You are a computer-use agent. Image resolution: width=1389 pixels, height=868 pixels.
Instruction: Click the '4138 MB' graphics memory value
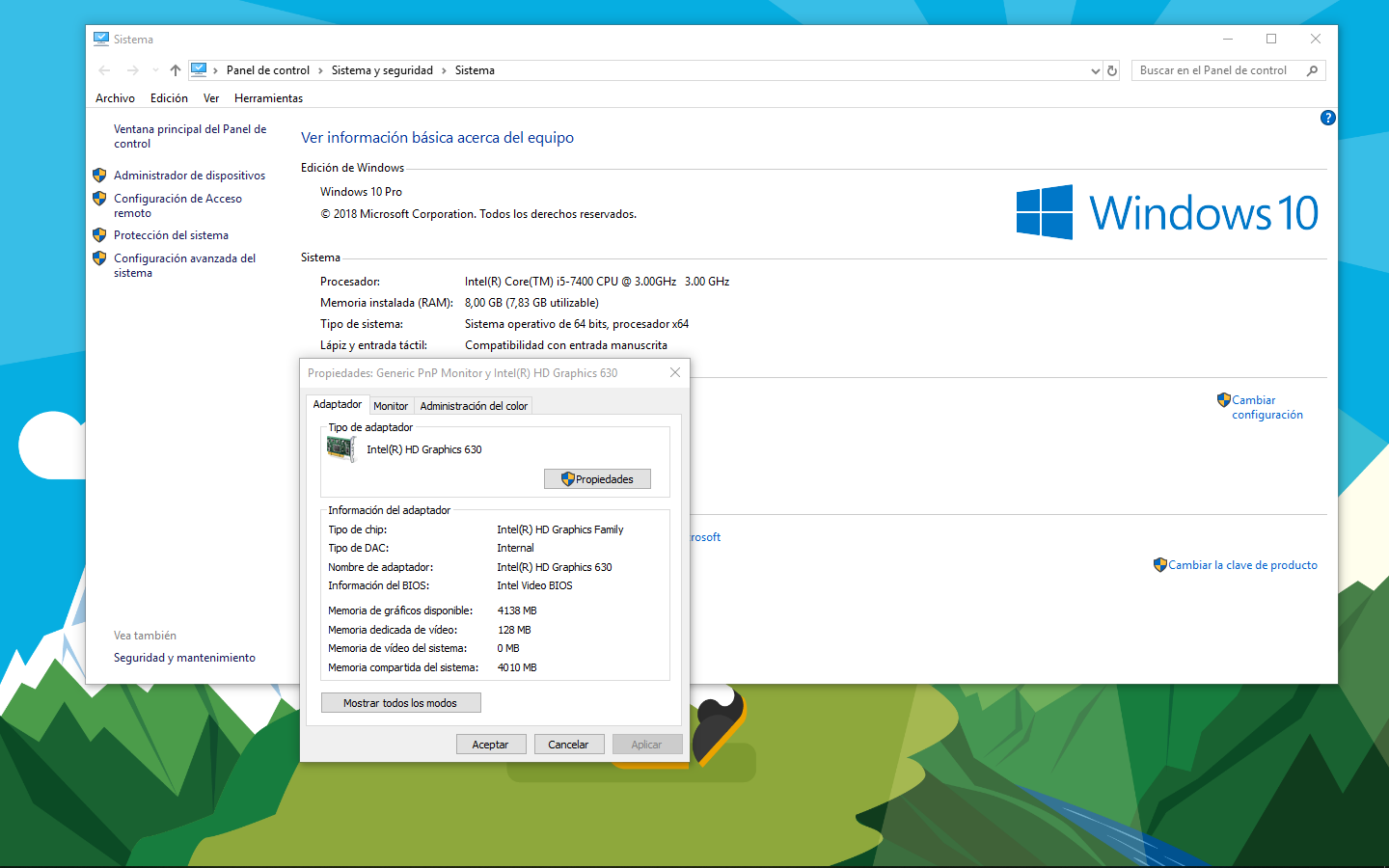click(x=517, y=610)
